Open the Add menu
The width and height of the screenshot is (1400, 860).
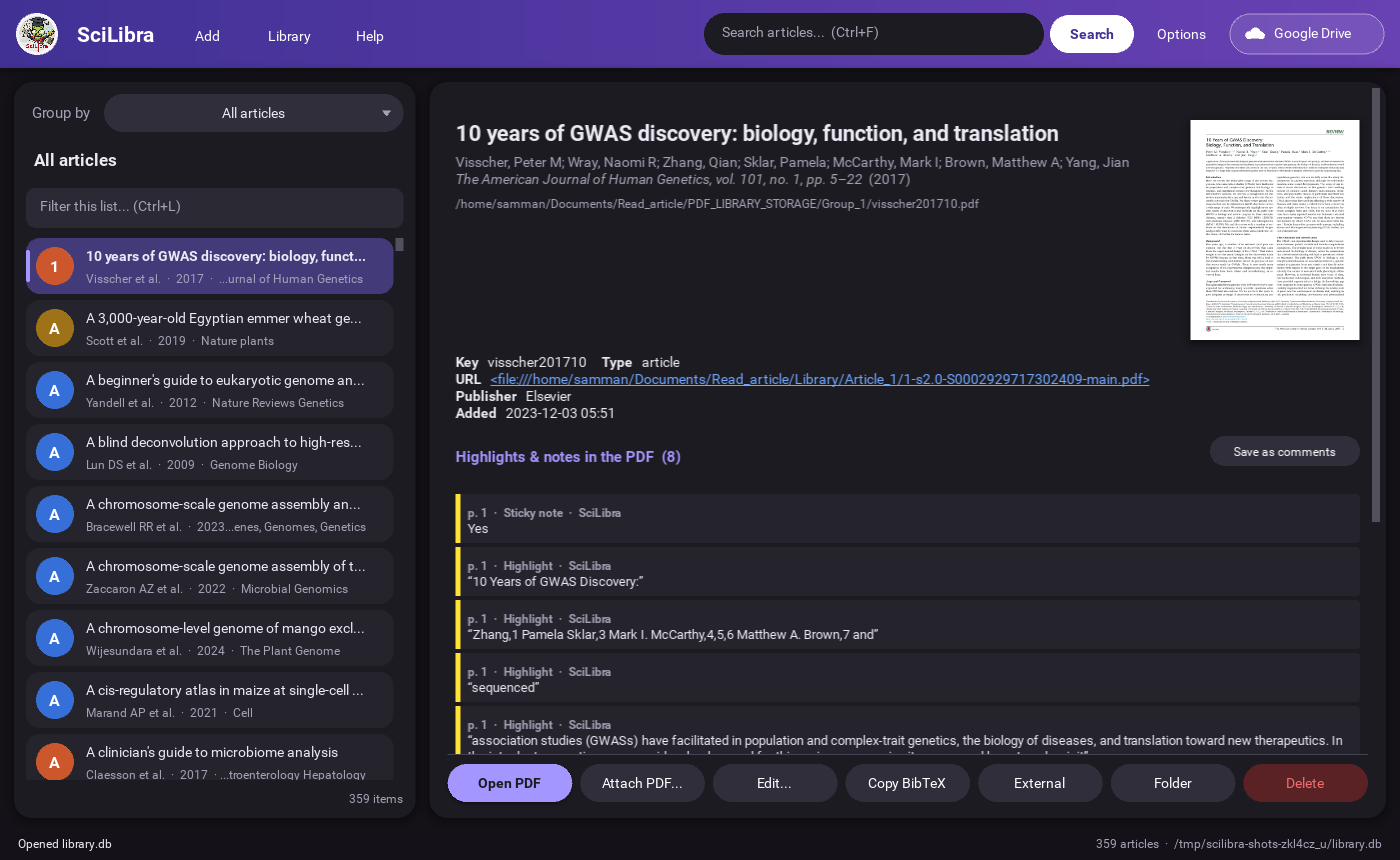click(x=207, y=35)
